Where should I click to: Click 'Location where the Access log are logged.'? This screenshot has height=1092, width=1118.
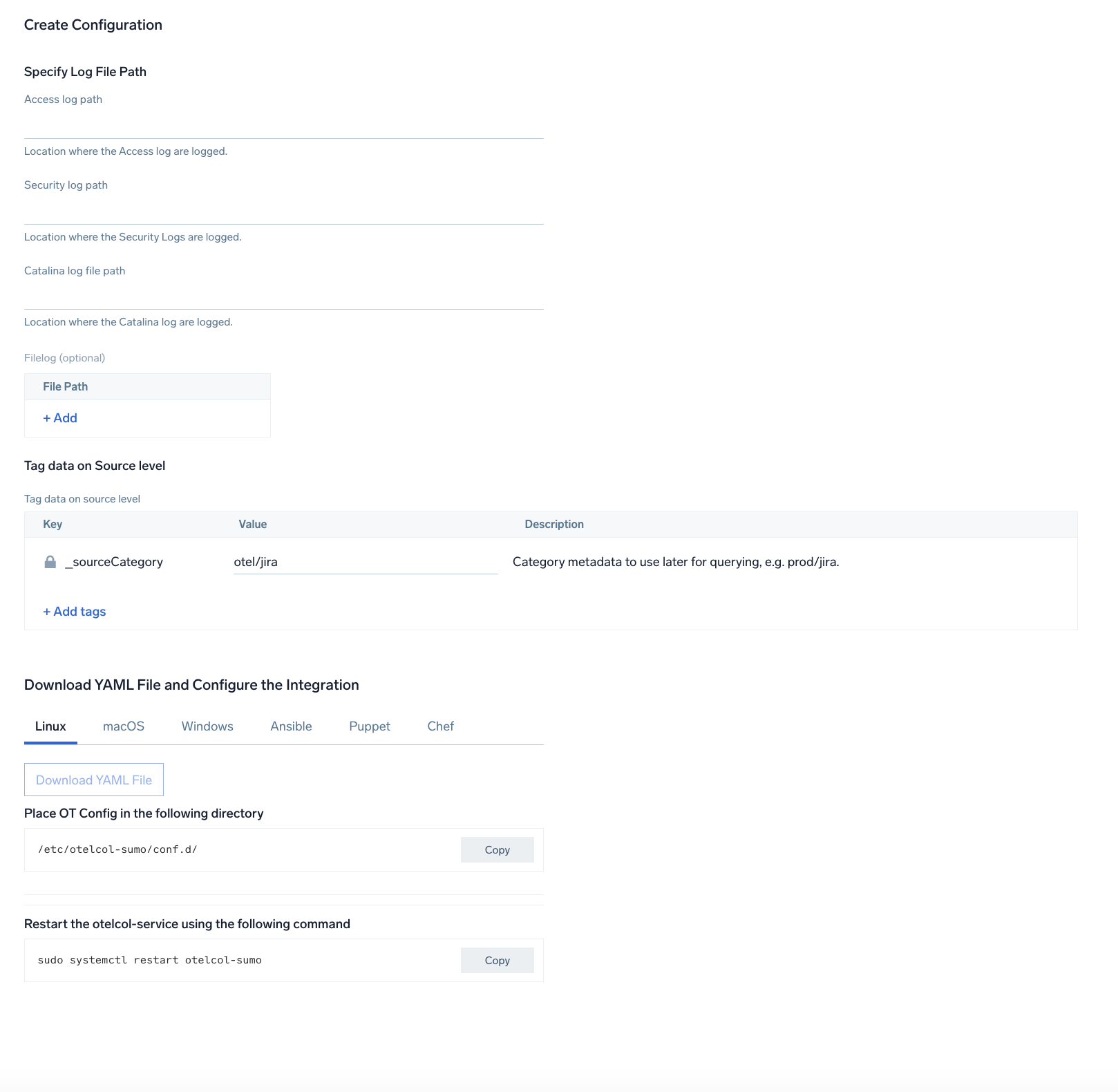(x=126, y=151)
